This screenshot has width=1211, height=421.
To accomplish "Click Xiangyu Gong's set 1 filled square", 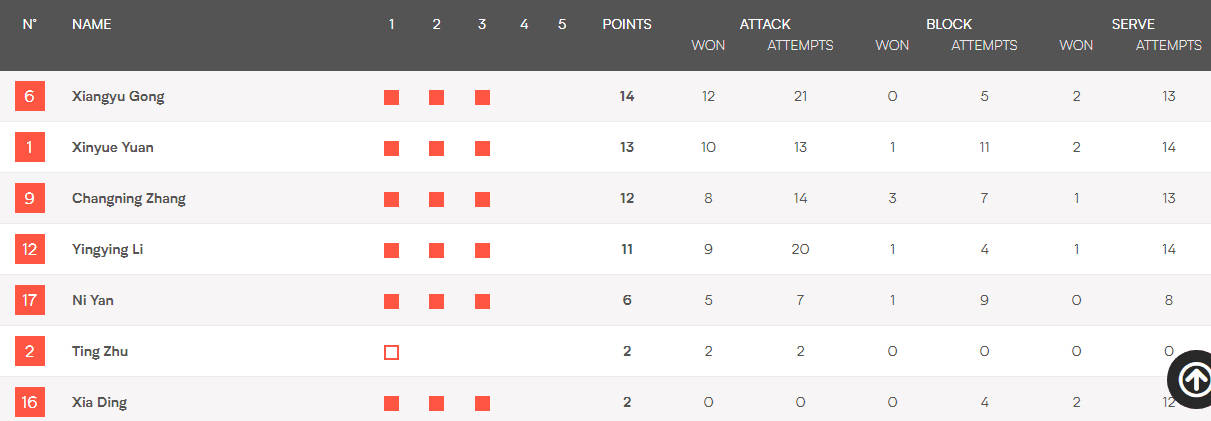I will 391,97.
